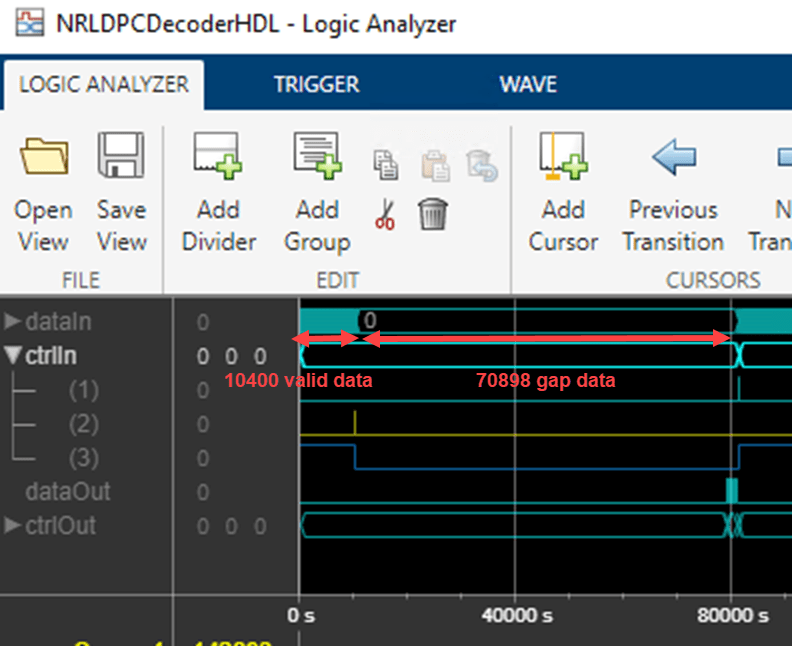Screen dimensions: 792x646
Task: Click the dataOut burst in the waveform
Action: click(x=732, y=490)
